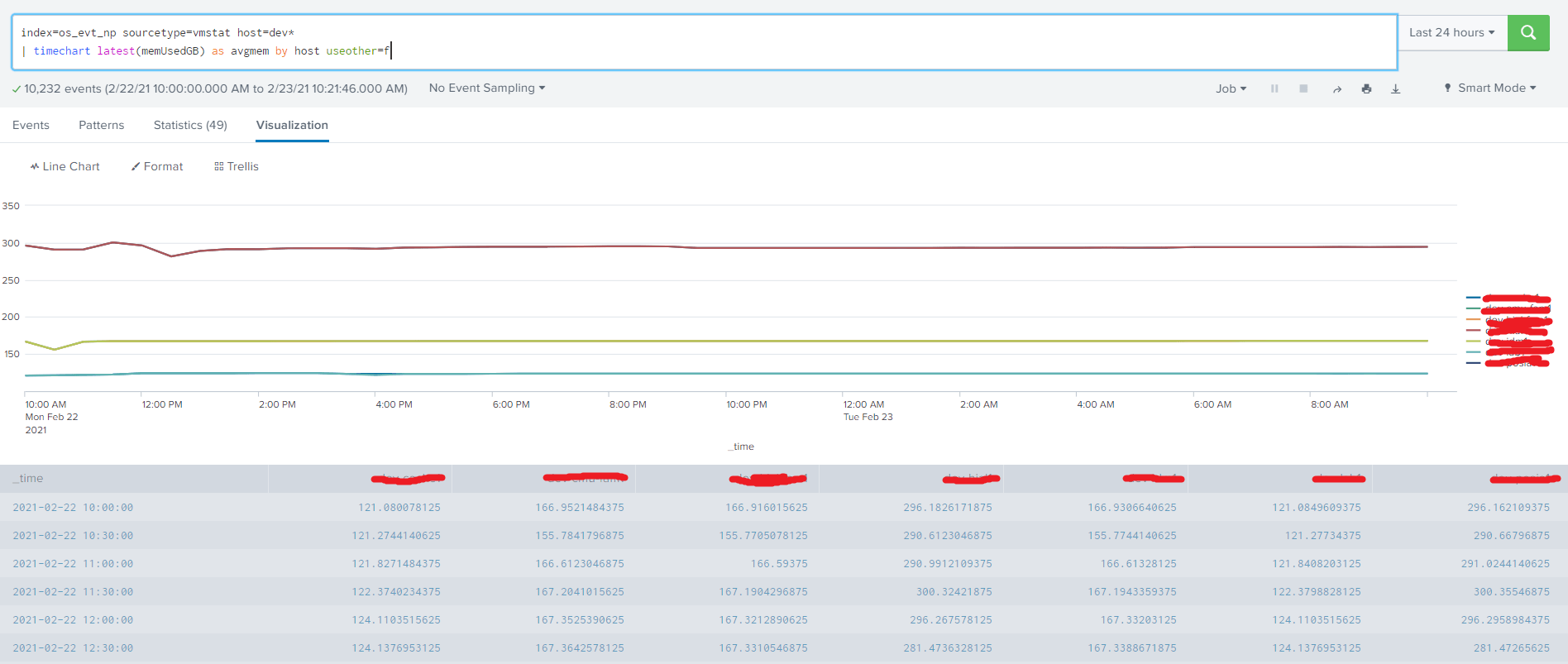
Task: Click the cell value 300.32421875
Action: 954,592
